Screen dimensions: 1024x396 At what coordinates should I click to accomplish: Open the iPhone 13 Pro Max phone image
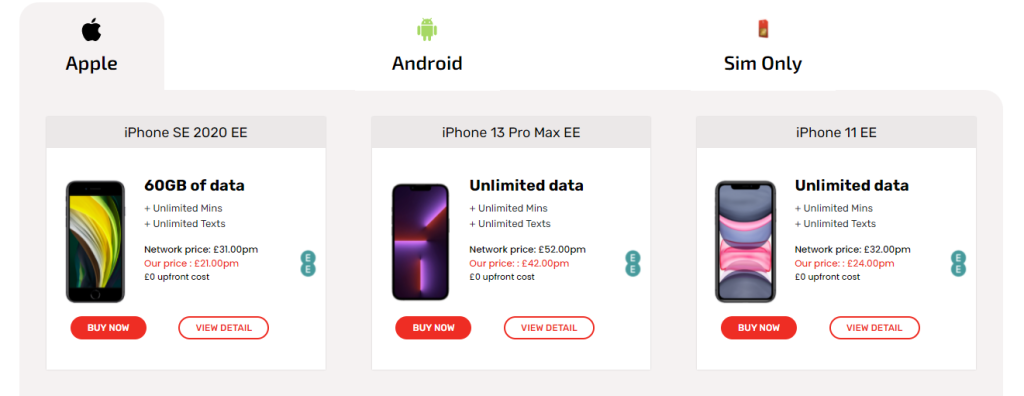point(421,242)
